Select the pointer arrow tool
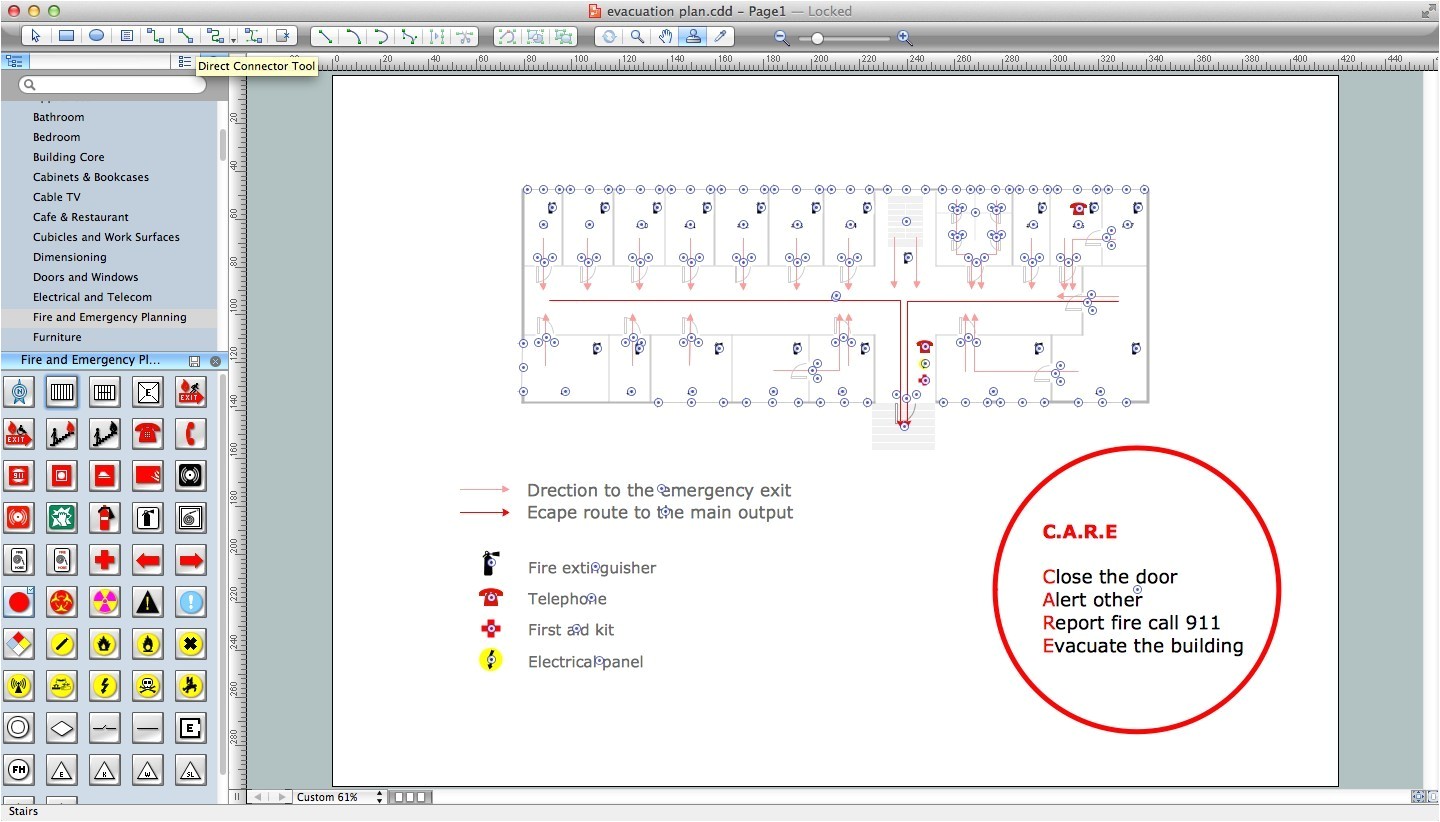The height and width of the screenshot is (822, 1440). (35, 36)
